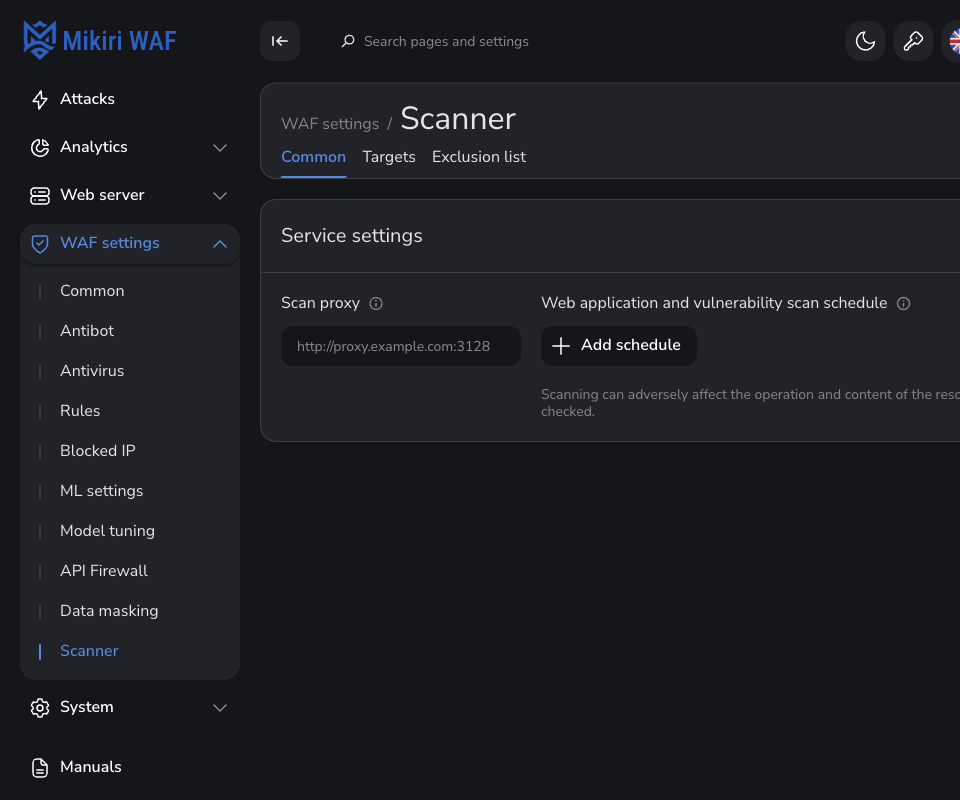Open Data masking settings
This screenshot has height=800, width=960.
109,611
